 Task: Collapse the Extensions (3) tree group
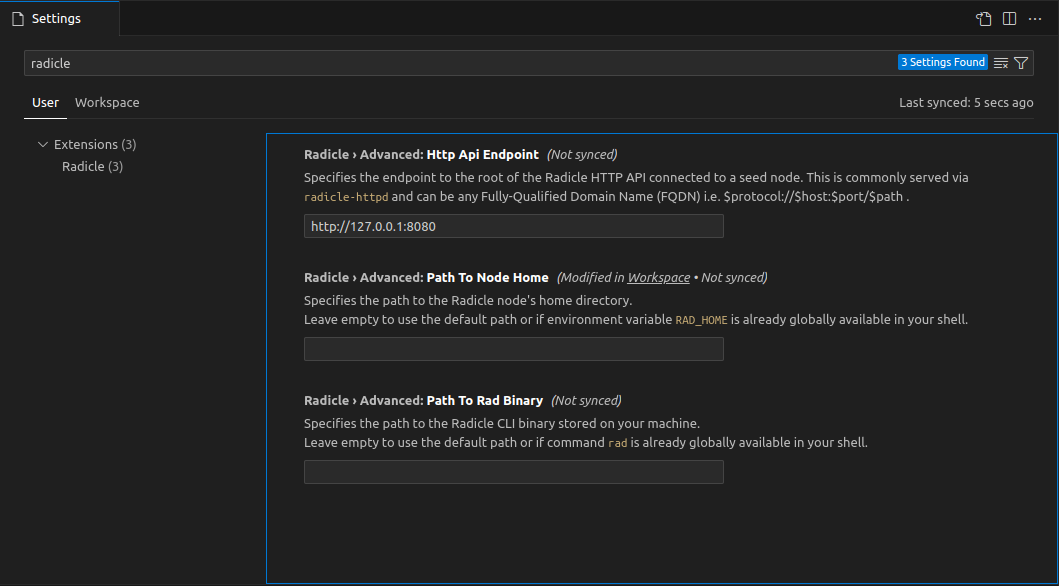[43, 144]
